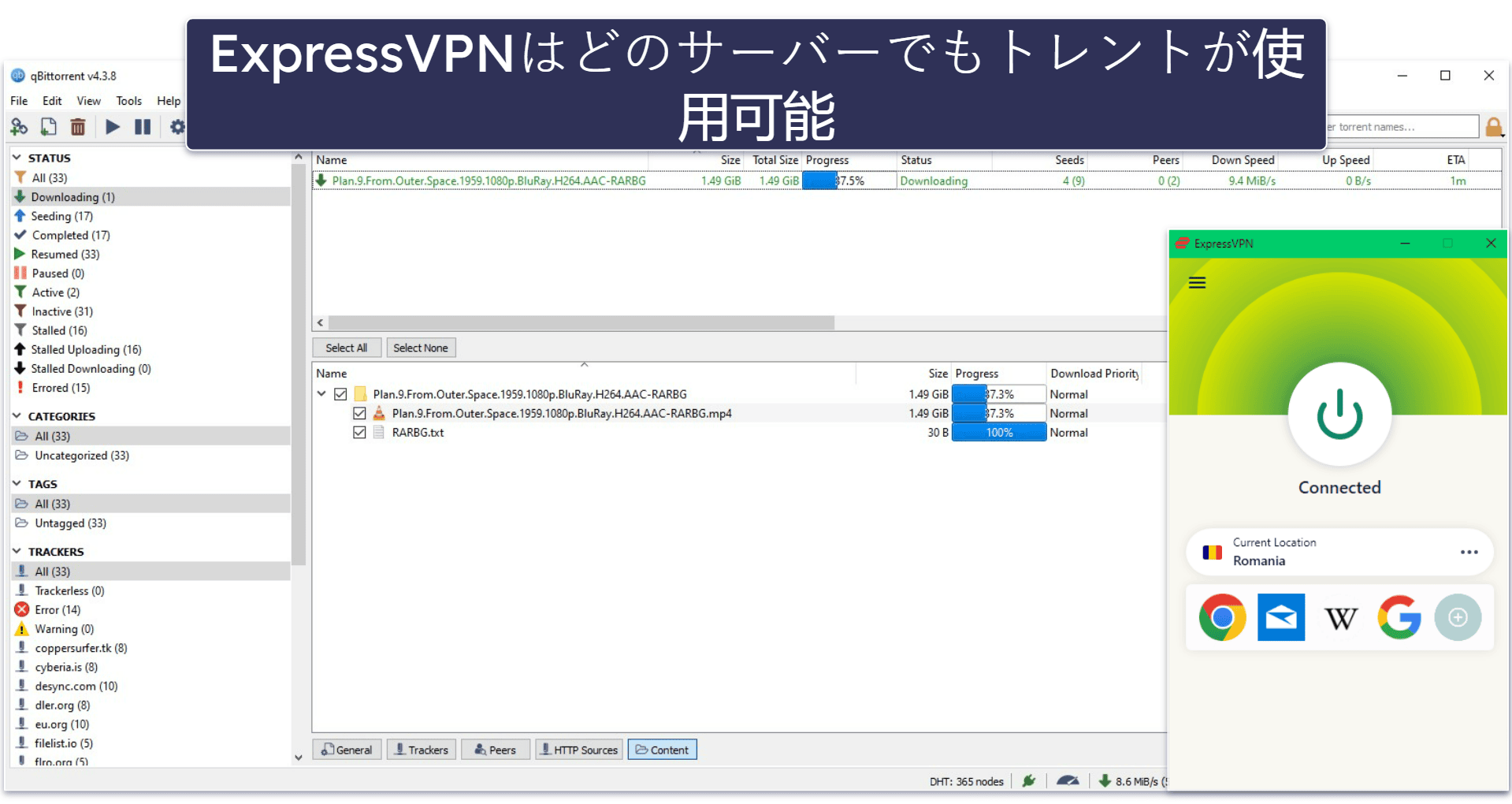Filter by coppersurfer.tk tracker

click(x=150, y=648)
